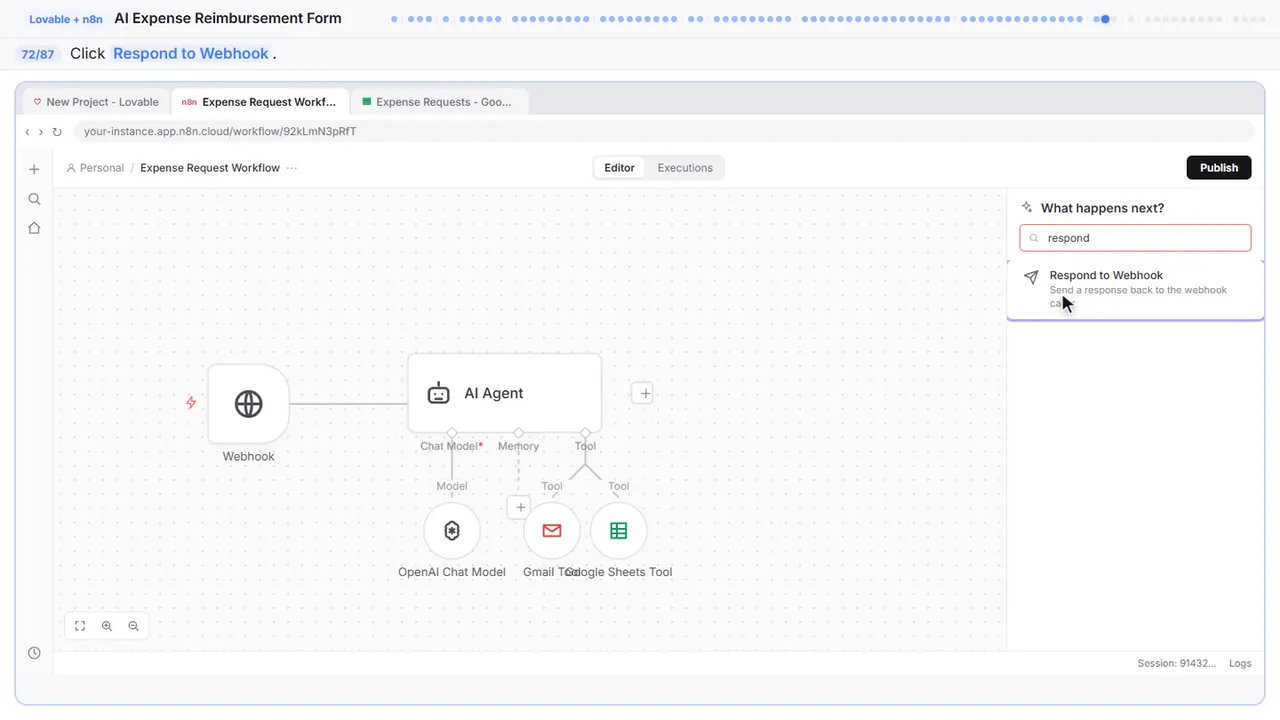Switch to the Executions tab
Screen dimensions: 1280x720
click(685, 168)
